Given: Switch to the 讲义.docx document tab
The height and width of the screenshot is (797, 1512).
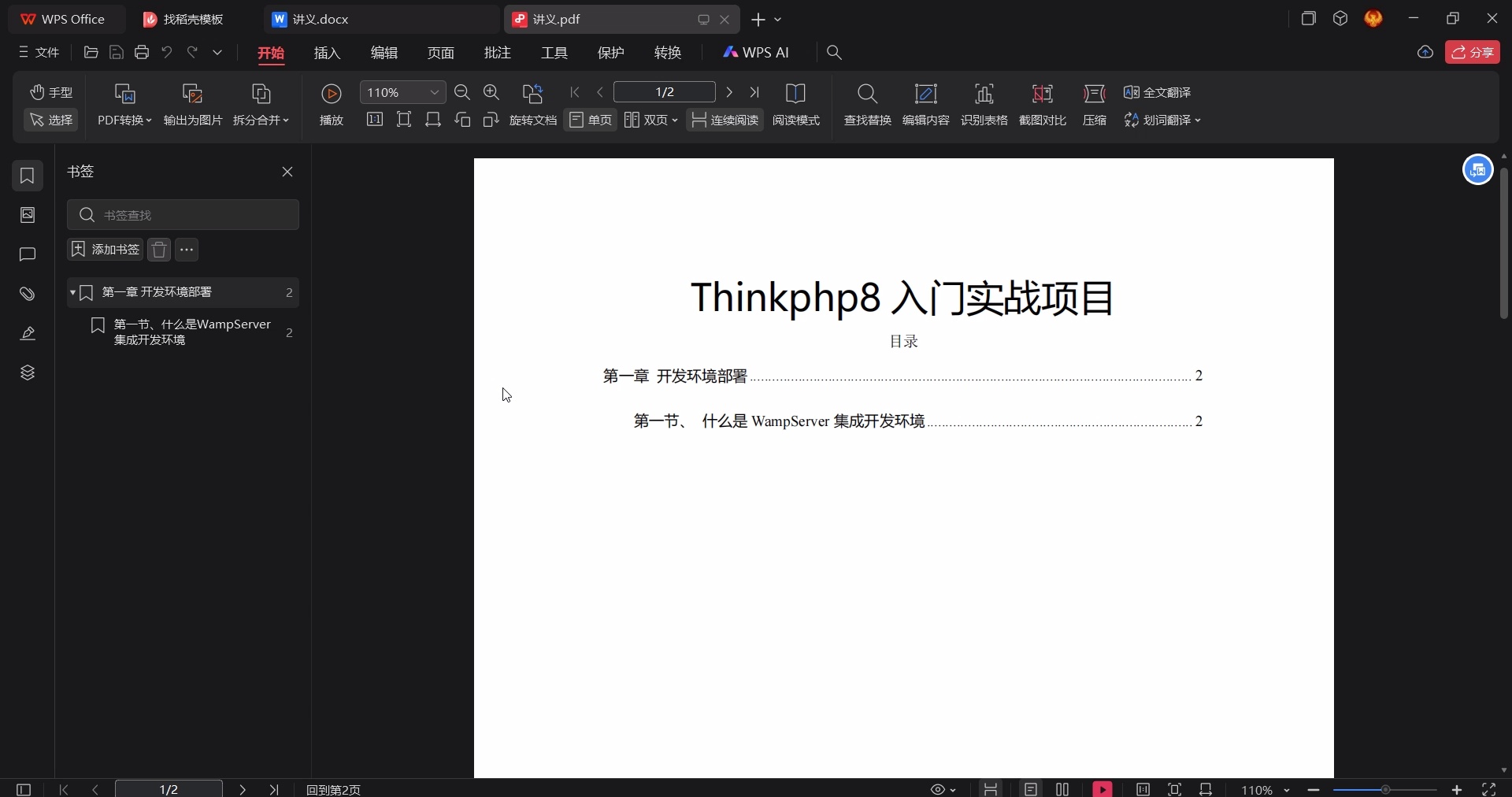Looking at the screenshot, I should point(382,20).
